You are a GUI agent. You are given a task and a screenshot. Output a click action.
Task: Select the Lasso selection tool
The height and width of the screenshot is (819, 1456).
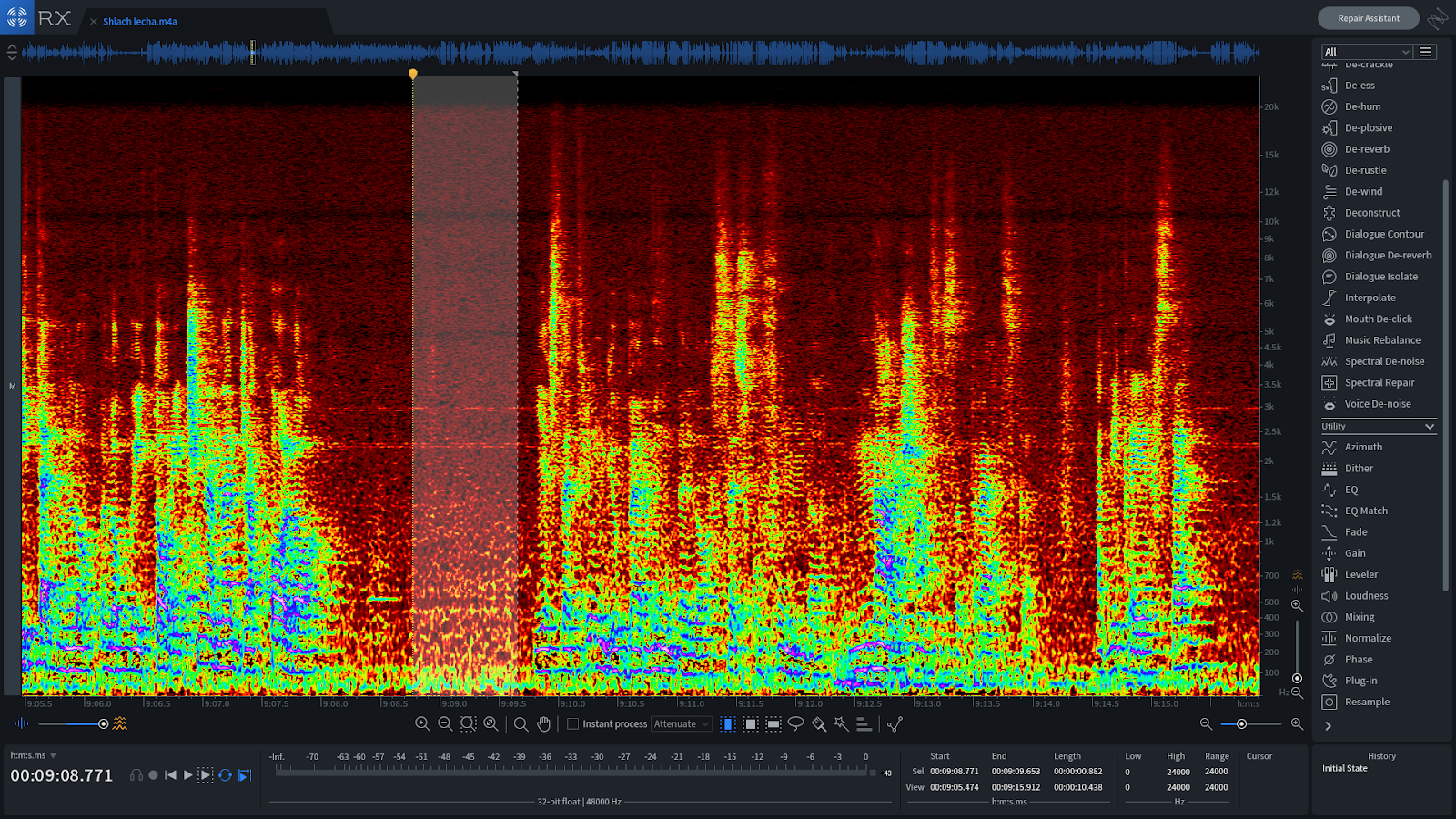tap(795, 724)
